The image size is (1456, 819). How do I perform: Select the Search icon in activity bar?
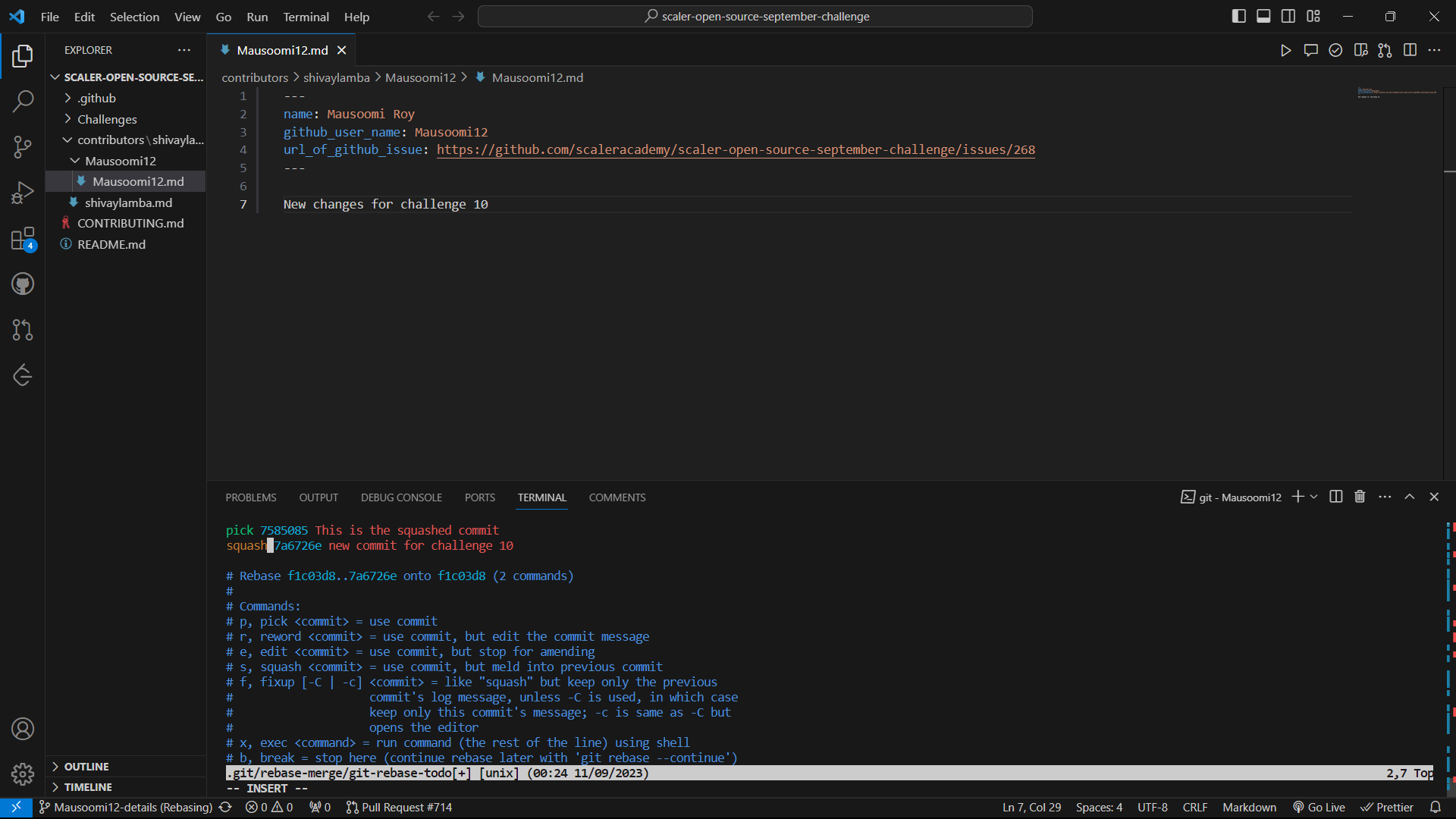pos(23,101)
